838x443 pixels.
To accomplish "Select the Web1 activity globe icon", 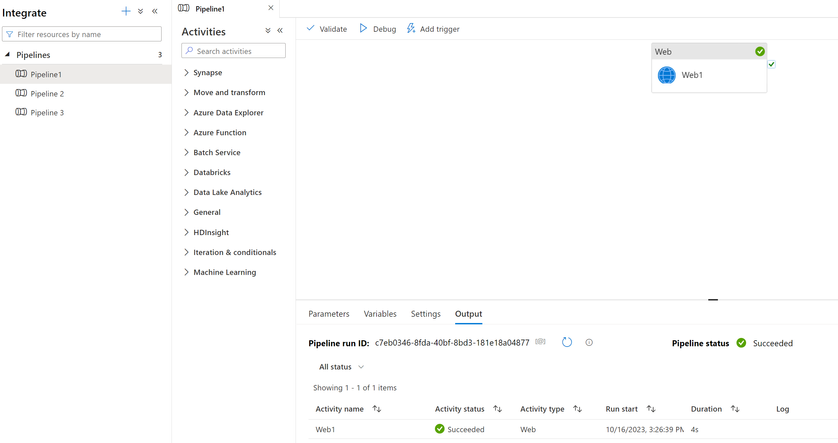I will tap(666, 75).
